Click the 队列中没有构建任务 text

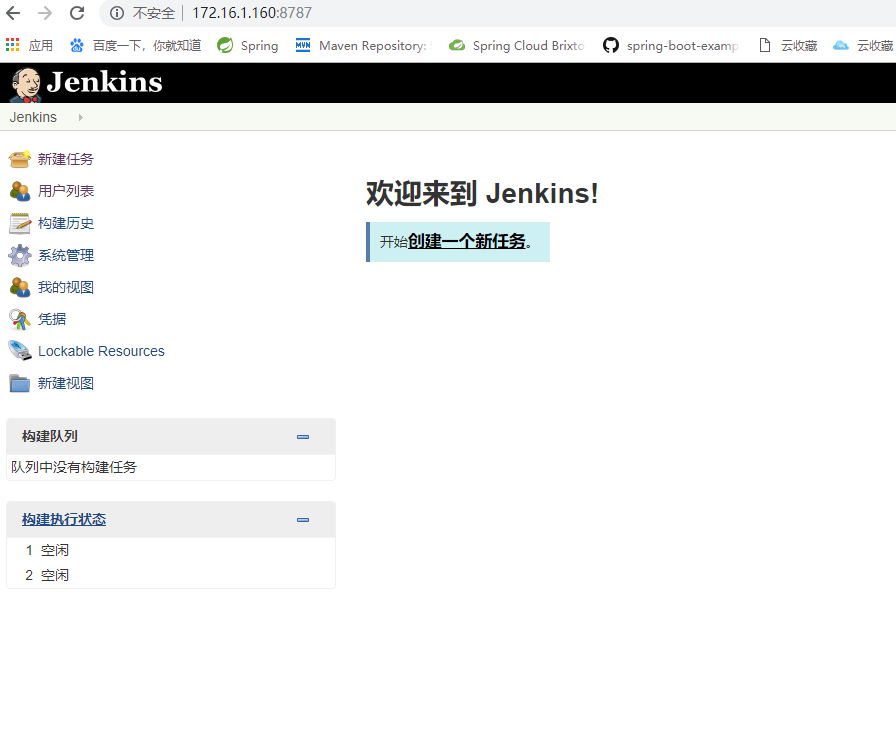74,467
